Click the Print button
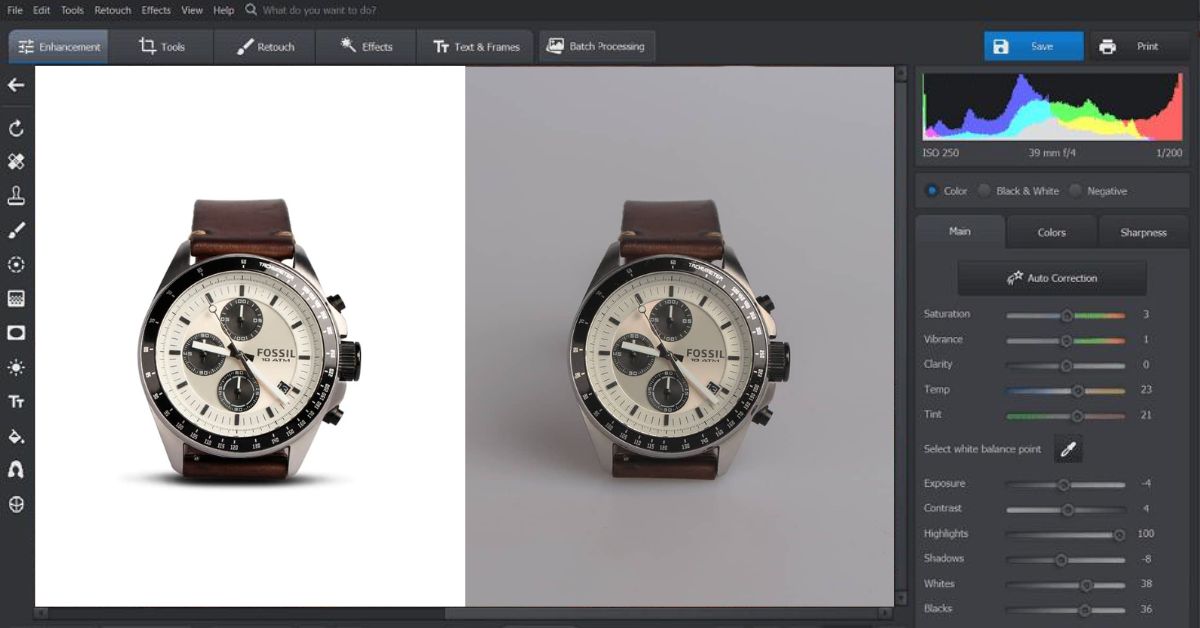 (x=1137, y=46)
